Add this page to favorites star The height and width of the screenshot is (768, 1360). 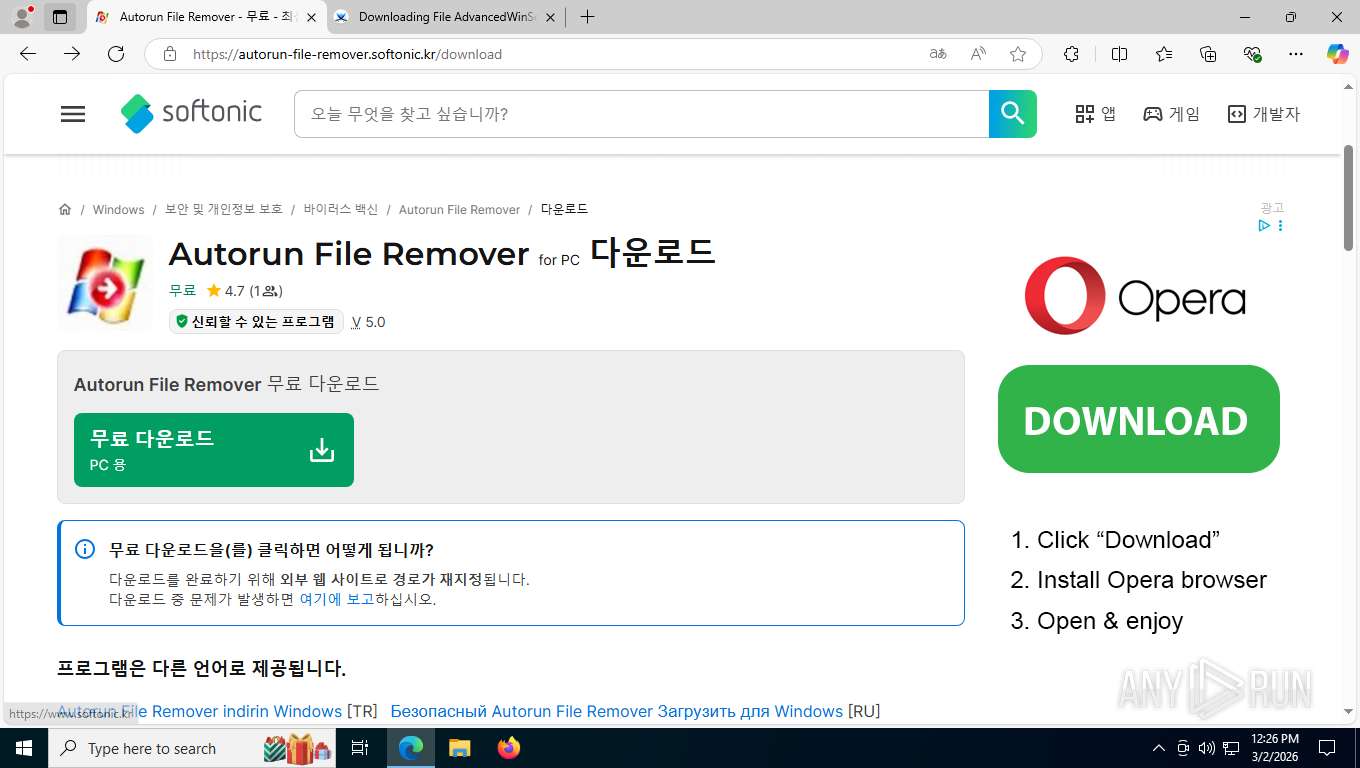pyautogui.click(x=1018, y=54)
